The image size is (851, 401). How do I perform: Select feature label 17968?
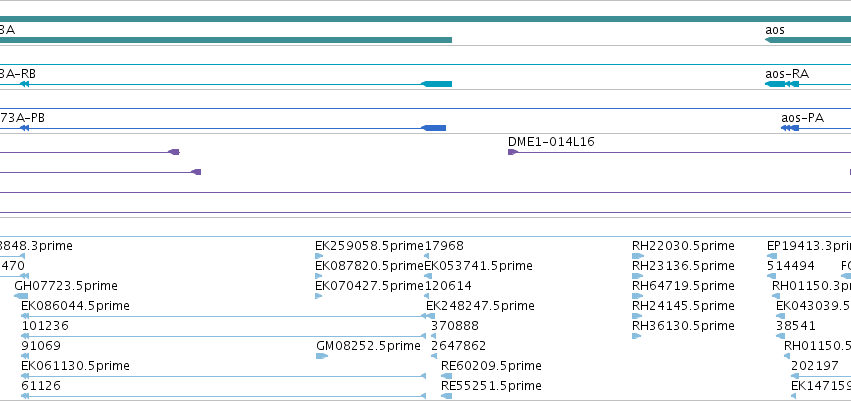(444, 246)
